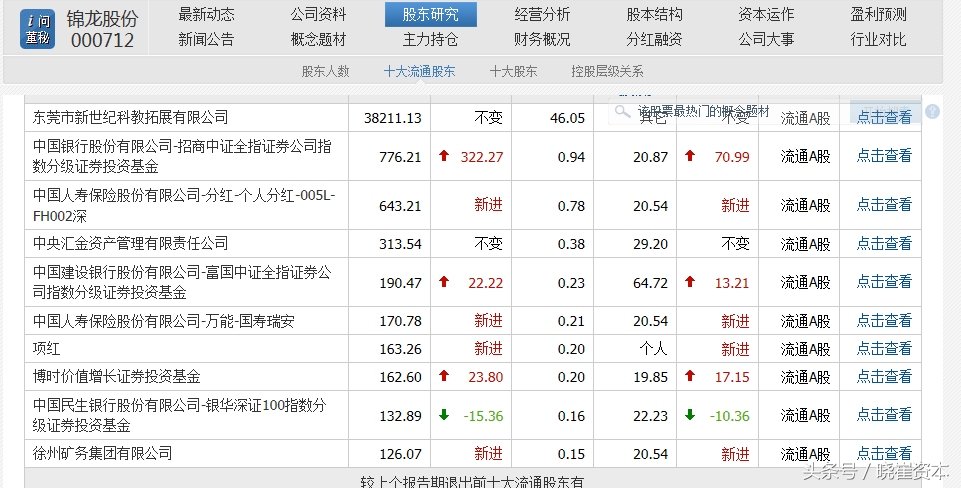Open the 主力持仓 tab
Screen dimensions: 961x488
tap(430, 40)
